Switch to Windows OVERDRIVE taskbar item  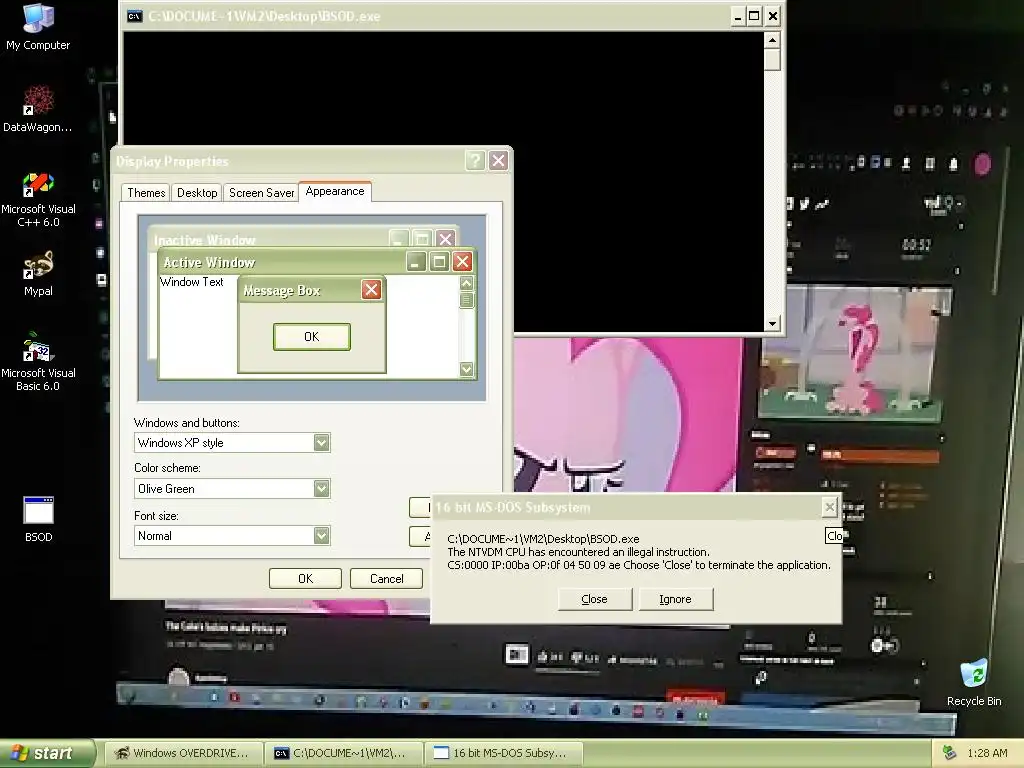pos(184,753)
